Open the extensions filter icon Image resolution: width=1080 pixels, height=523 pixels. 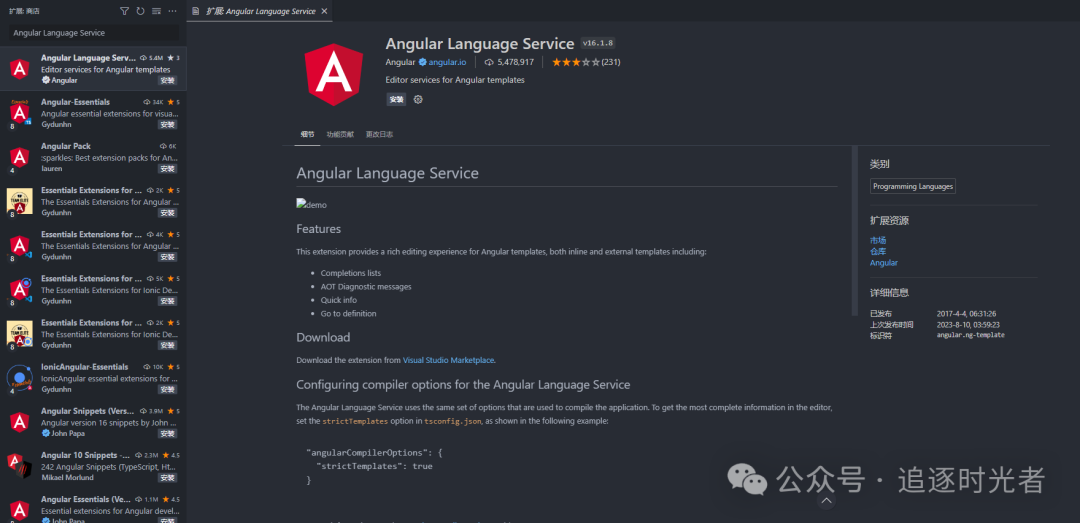(x=125, y=11)
